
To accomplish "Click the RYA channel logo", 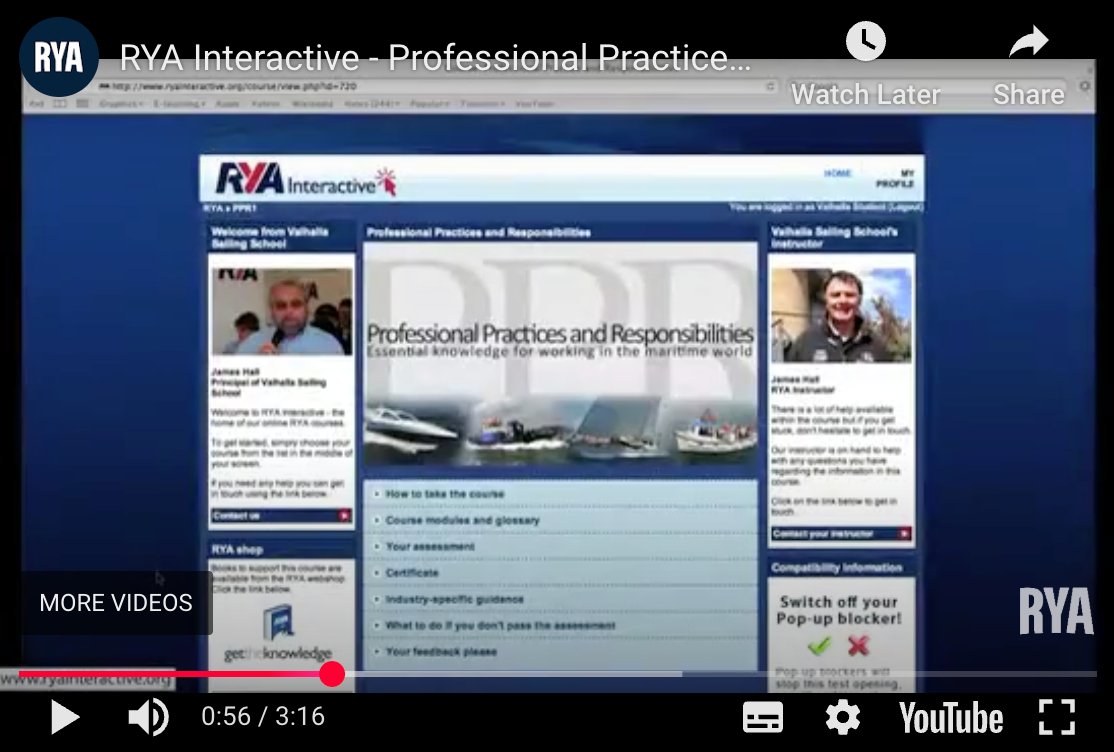I will pyautogui.click(x=58, y=57).
